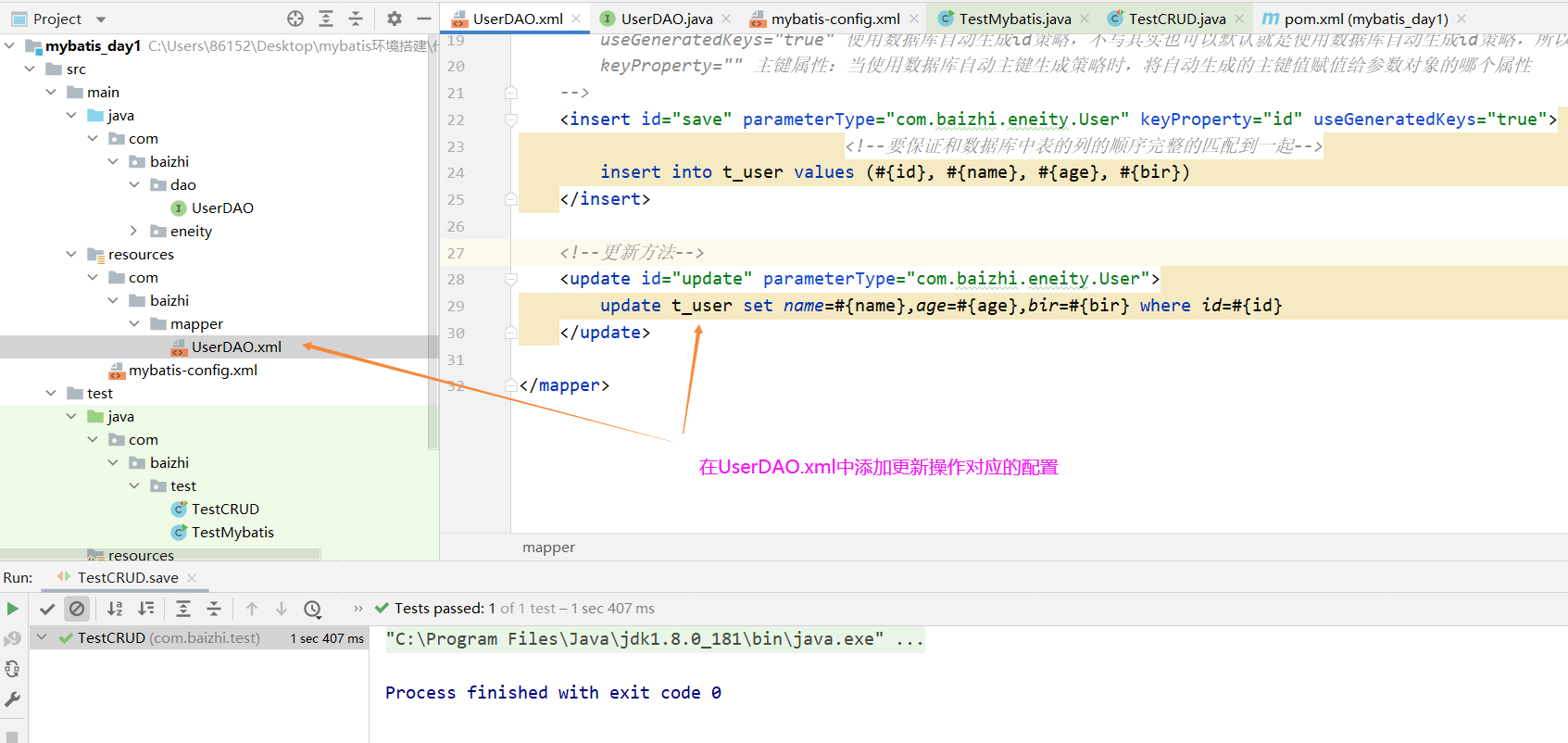Open test history clock icon
Viewport: 1568px width, 743px height.
tap(313, 609)
